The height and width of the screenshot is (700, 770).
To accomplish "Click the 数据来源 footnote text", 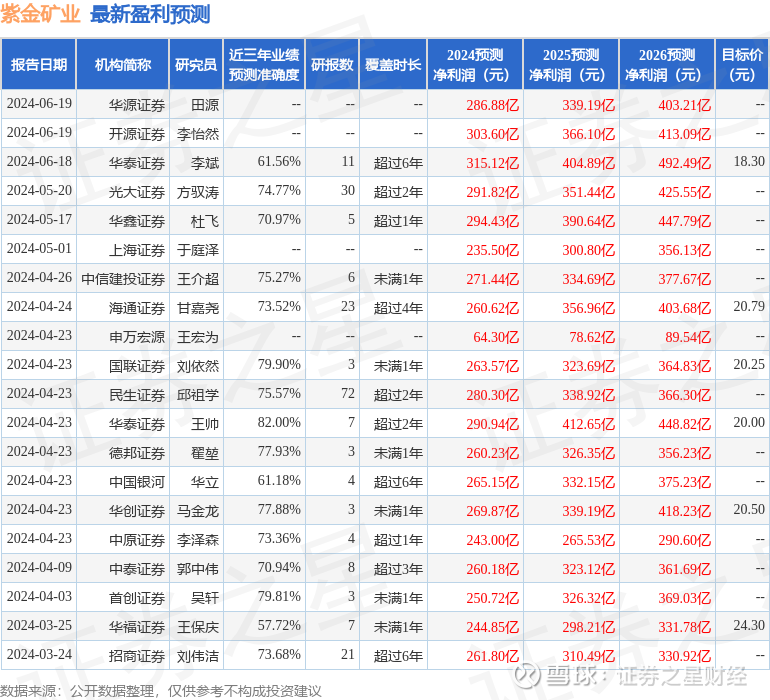I will [161, 691].
